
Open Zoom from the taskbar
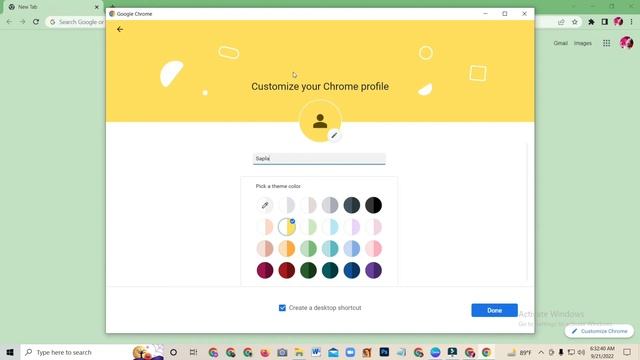point(350,352)
